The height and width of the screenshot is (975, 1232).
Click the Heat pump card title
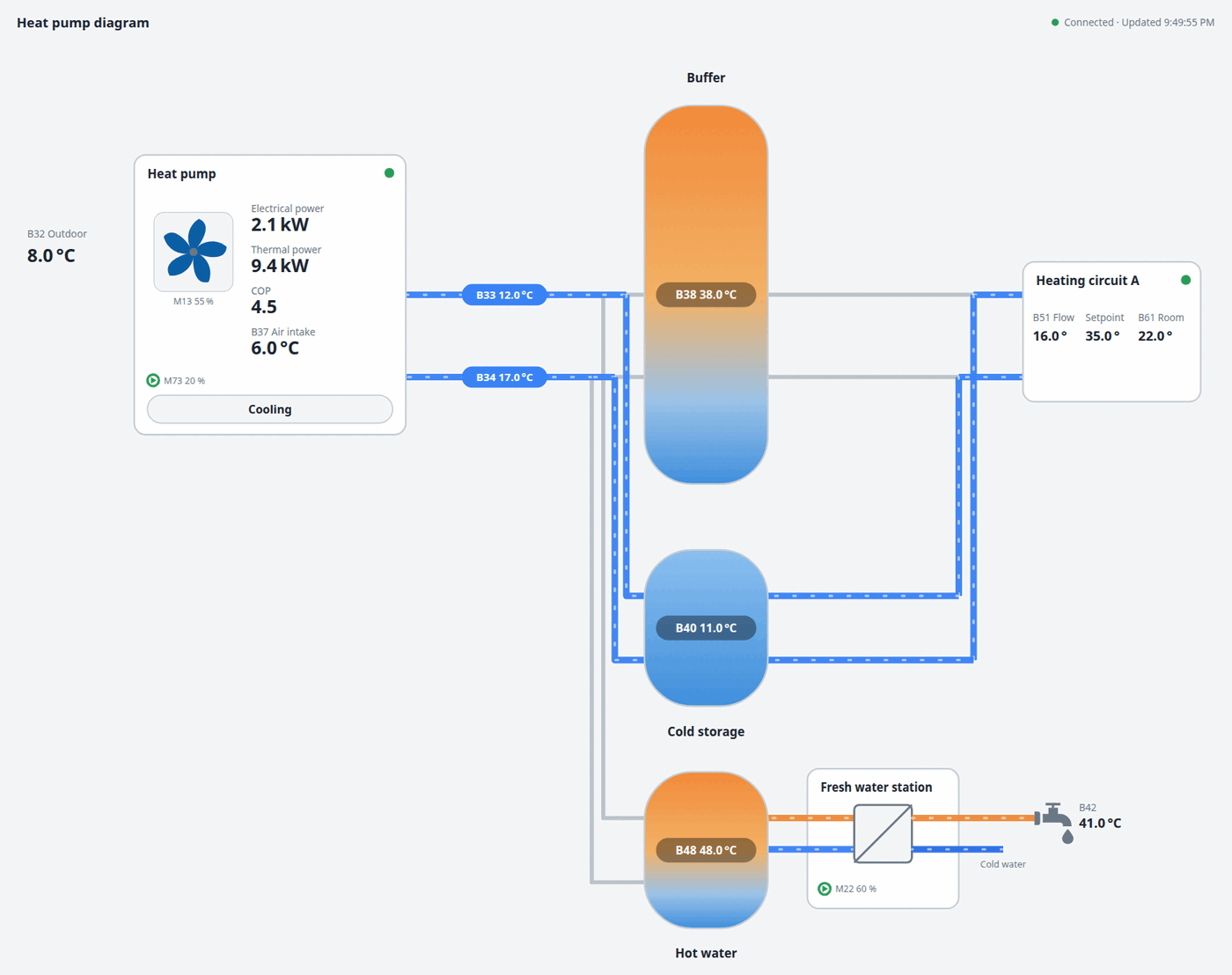[x=181, y=173]
